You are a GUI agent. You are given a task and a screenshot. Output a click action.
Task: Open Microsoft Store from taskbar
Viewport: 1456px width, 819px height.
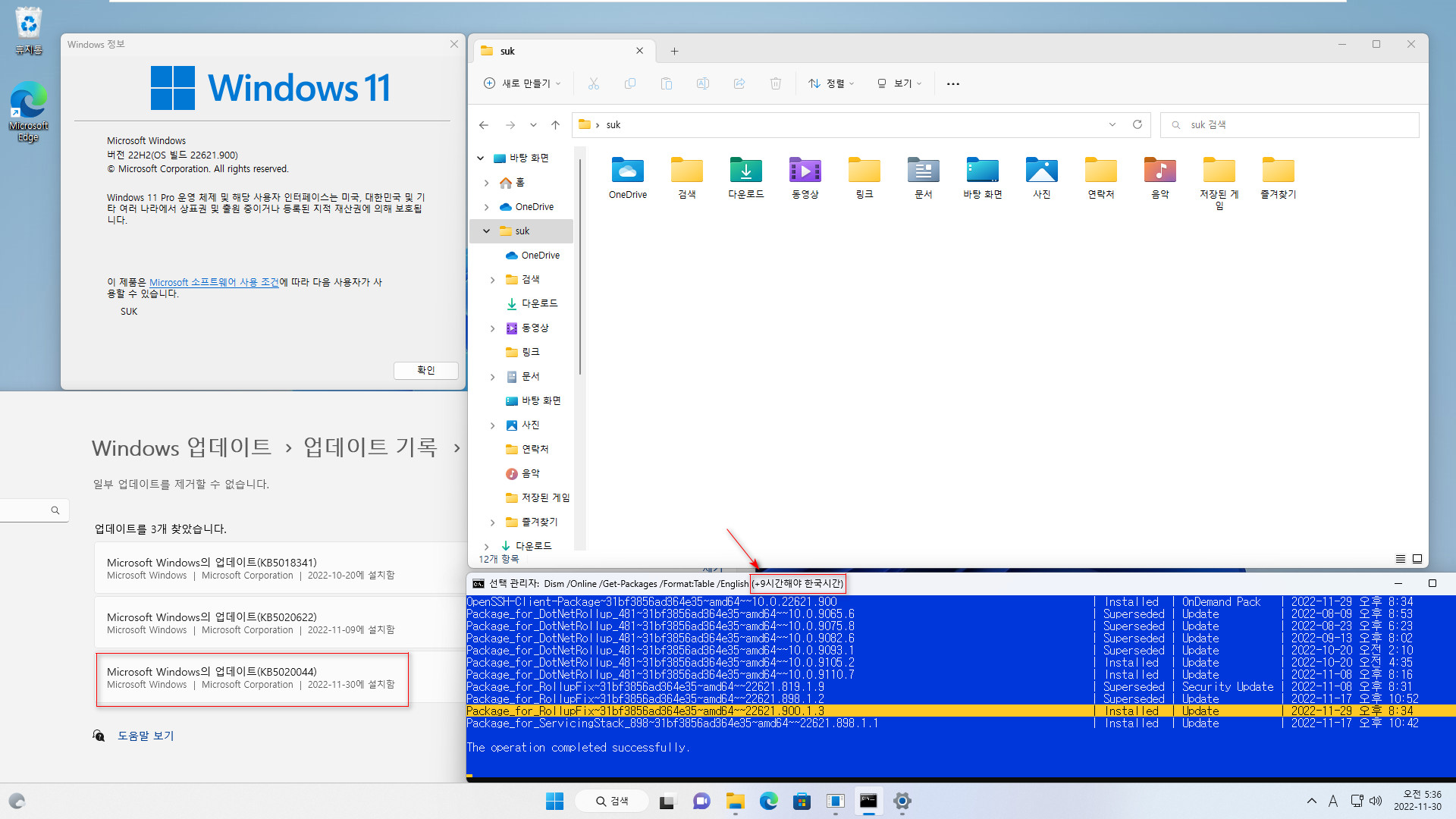[x=802, y=801]
